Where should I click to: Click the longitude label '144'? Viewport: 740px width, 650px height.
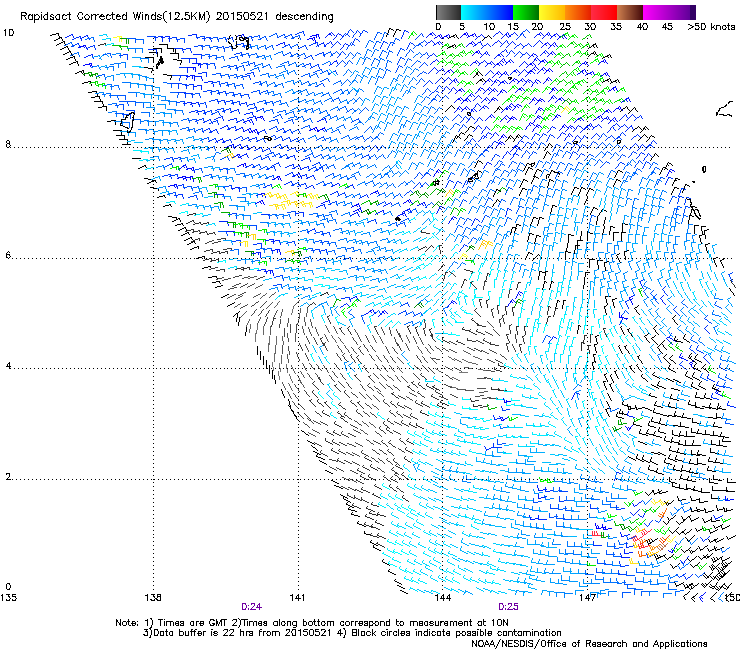tap(442, 598)
